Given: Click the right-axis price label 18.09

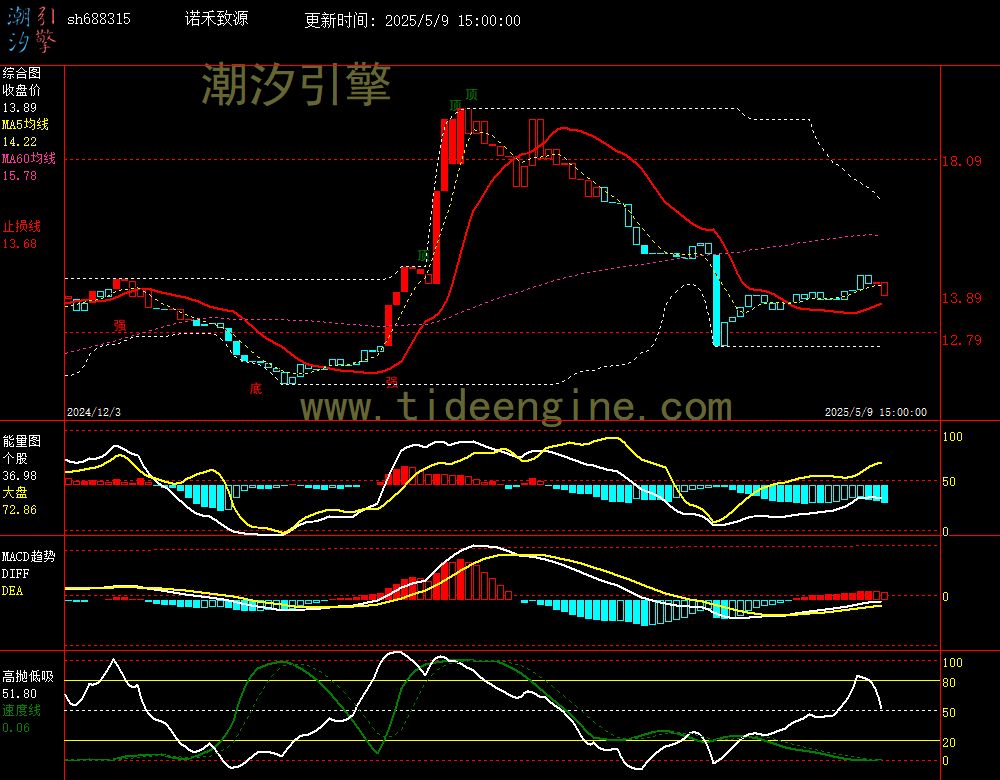Looking at the screenshot, I should 962,161.
